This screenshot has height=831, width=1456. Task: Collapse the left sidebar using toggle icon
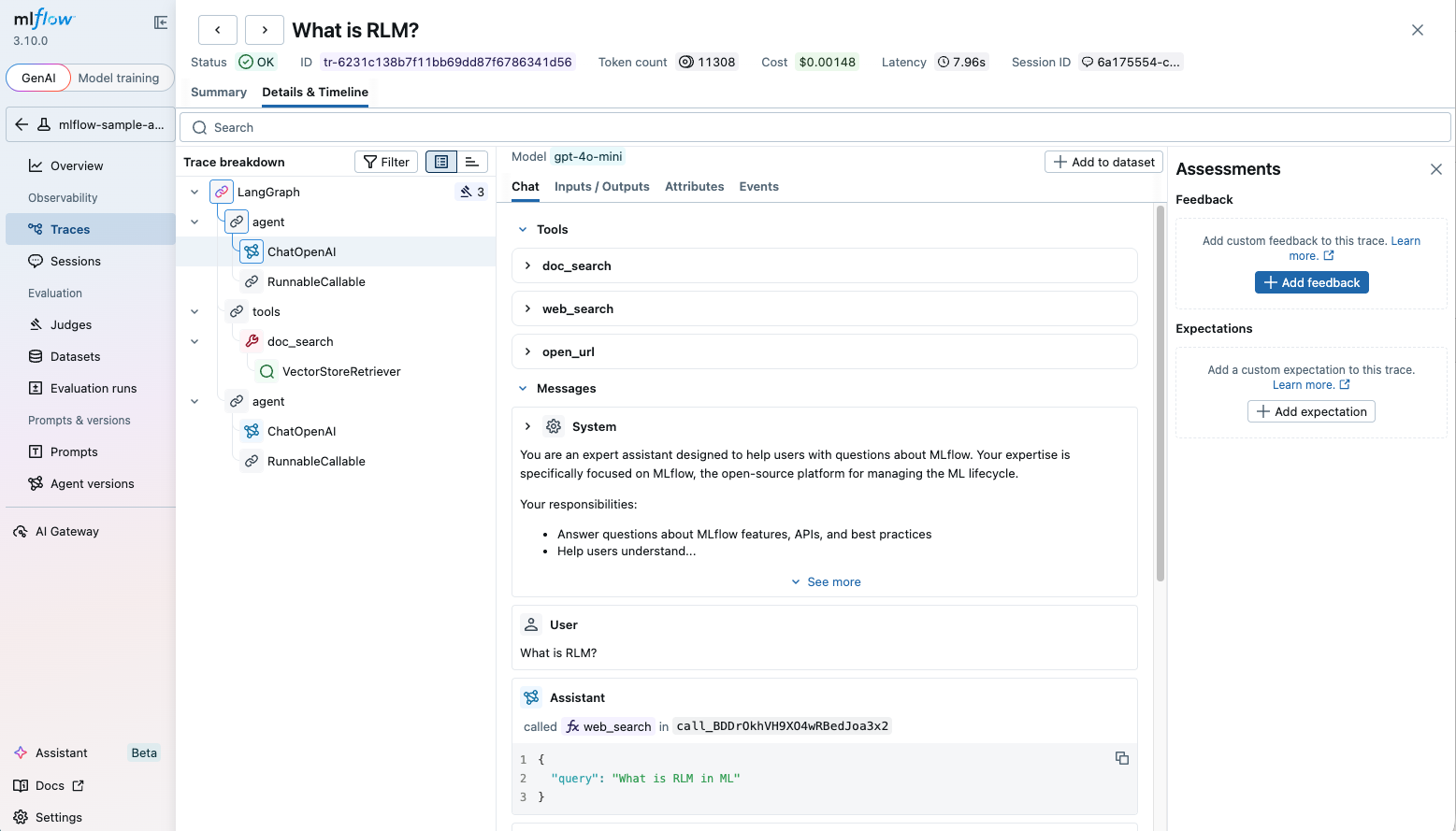(161, 22)
